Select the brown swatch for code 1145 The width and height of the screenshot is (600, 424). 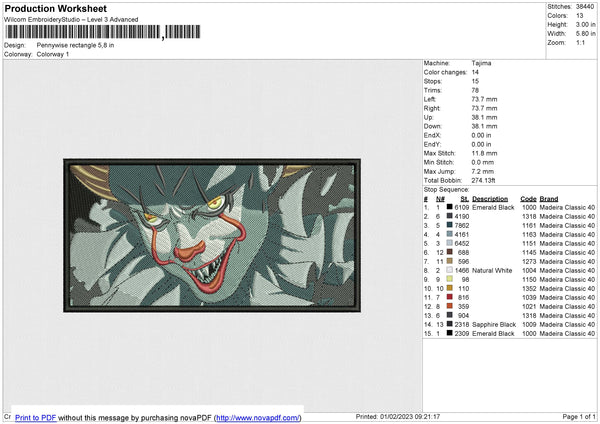pyautogui.click(x=450, y=252)
